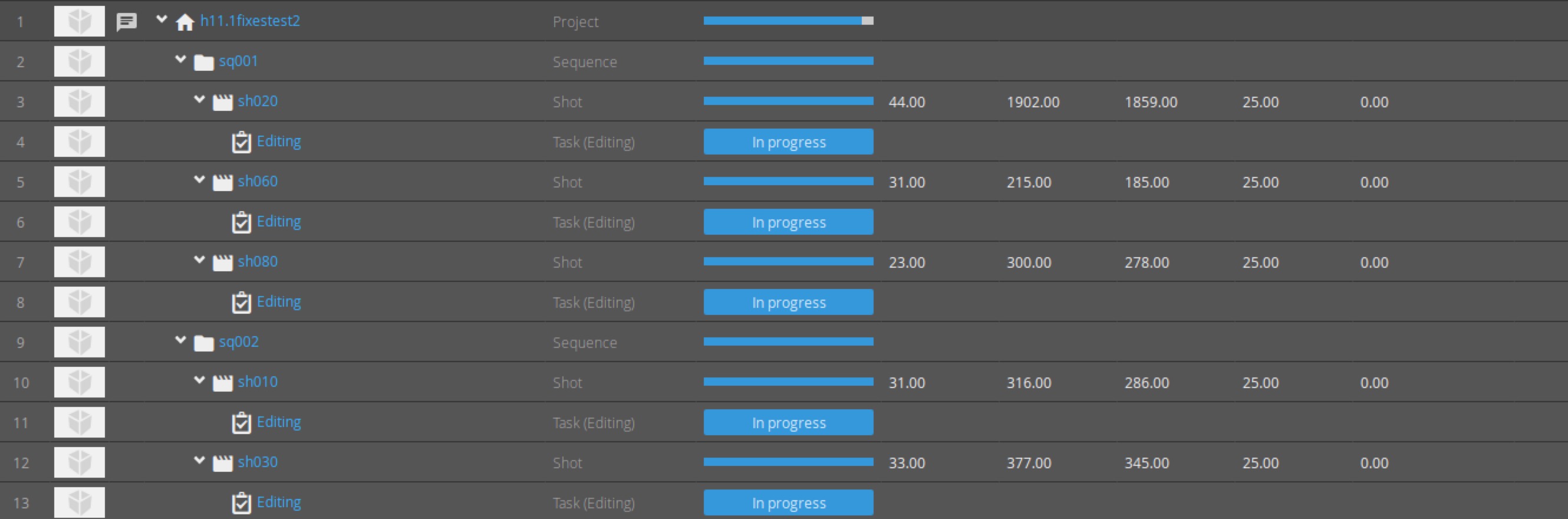Click the folder icon next to sq002

(x=203, y=343)
